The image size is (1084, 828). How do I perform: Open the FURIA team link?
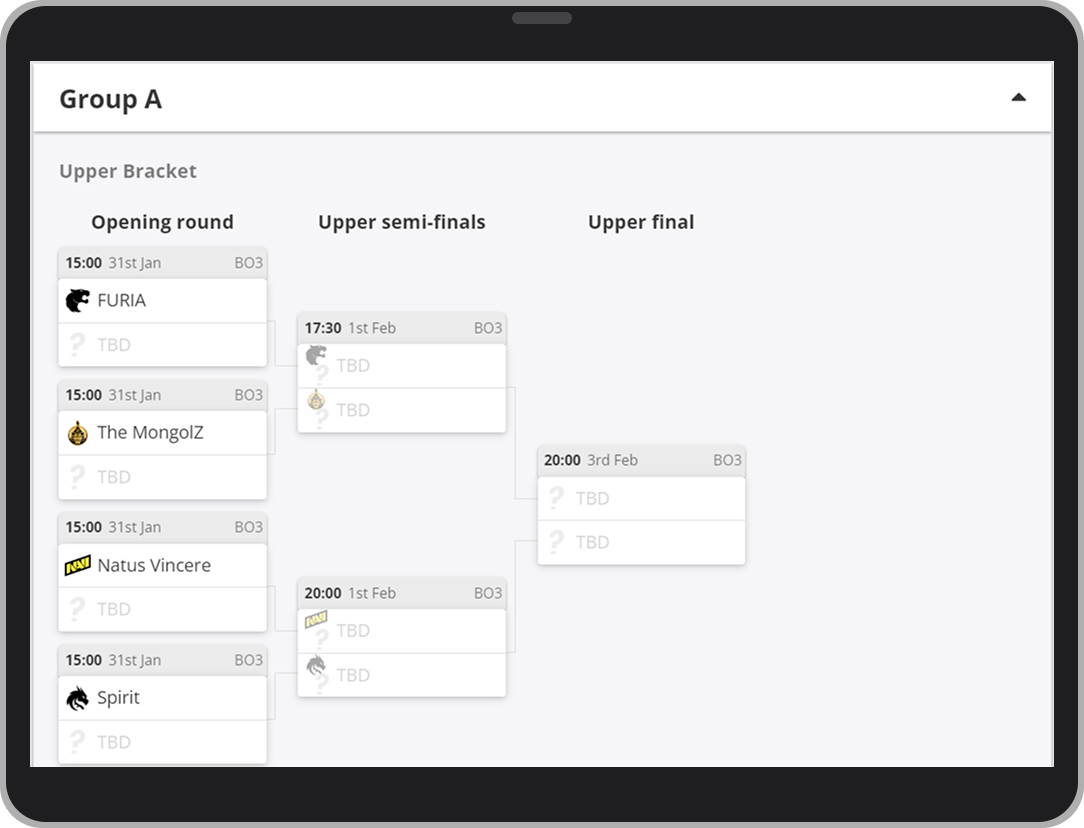(121, 300)
